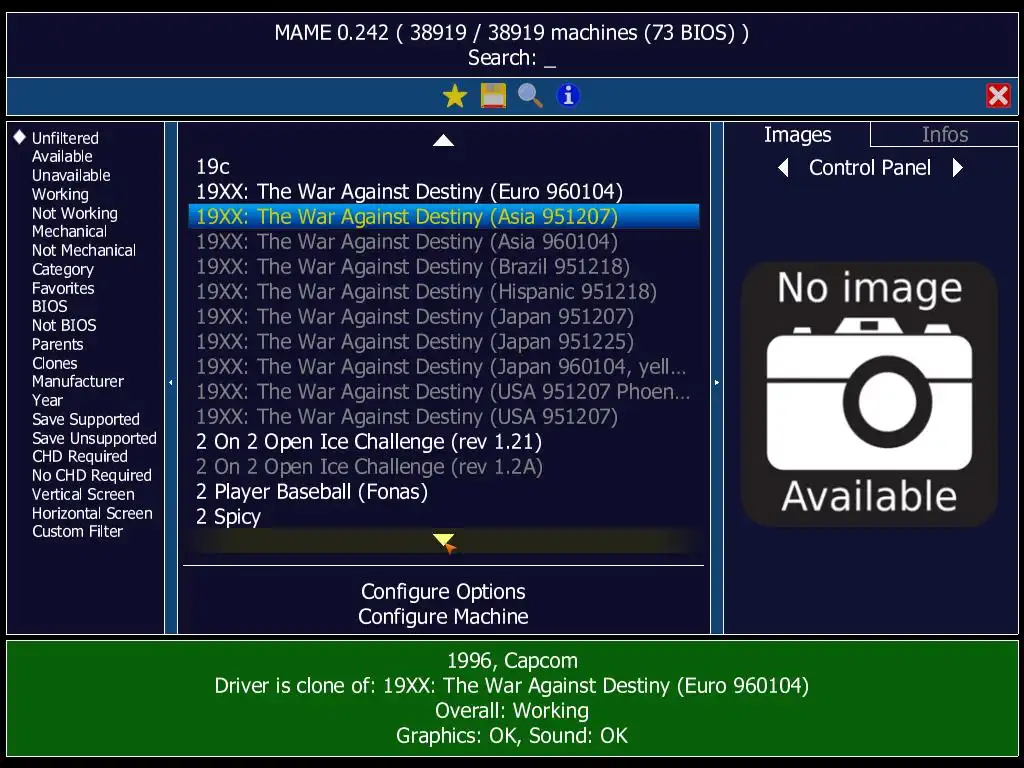
Task: Choose the Manufacturer filter
Action: point(78,381)
